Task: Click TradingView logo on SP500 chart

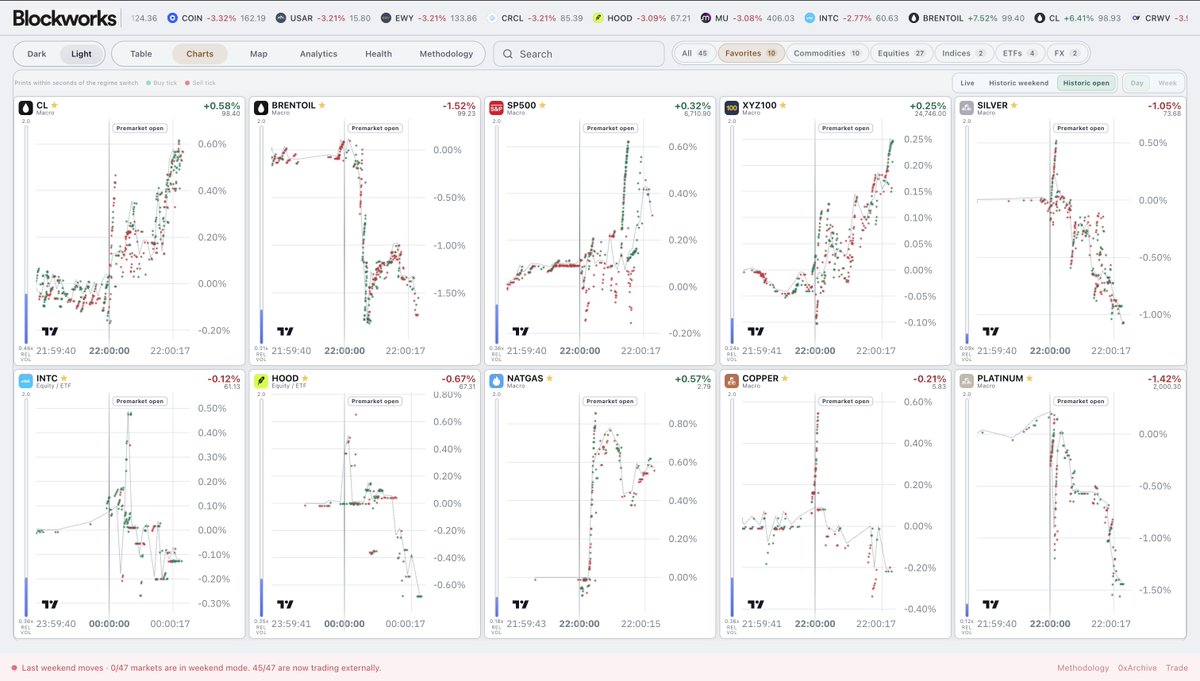Action: (520, 331)
